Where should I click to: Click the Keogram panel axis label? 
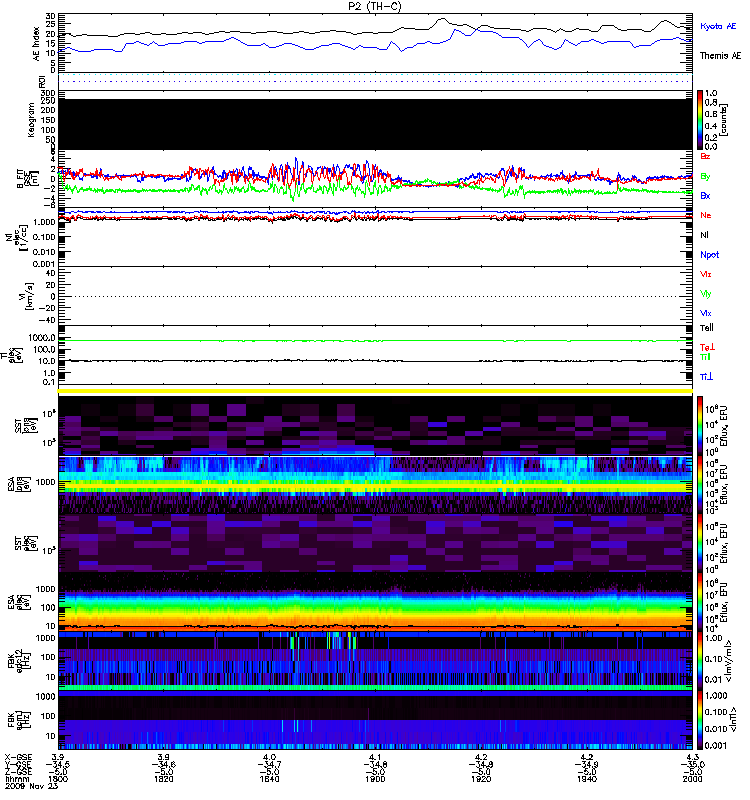[x=31, y=120]
